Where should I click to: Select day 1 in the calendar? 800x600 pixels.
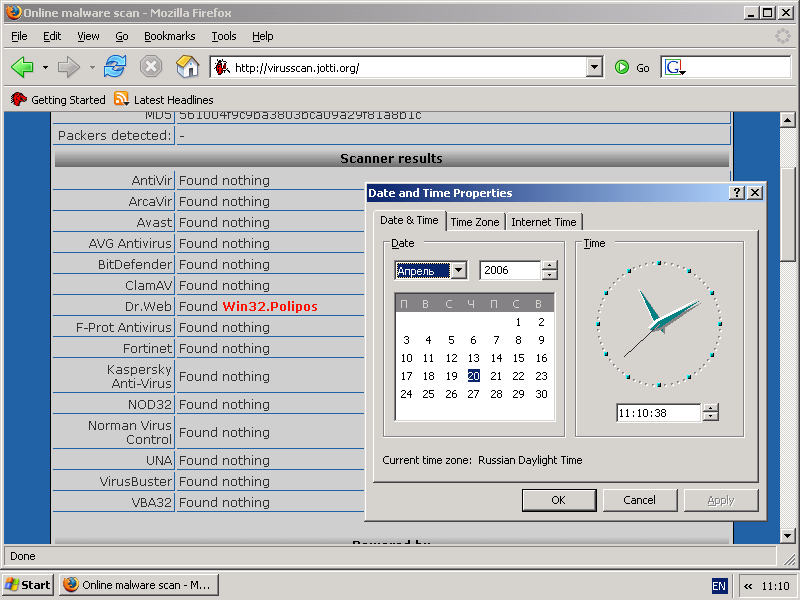pyautogui.click(x=518, y=322)
